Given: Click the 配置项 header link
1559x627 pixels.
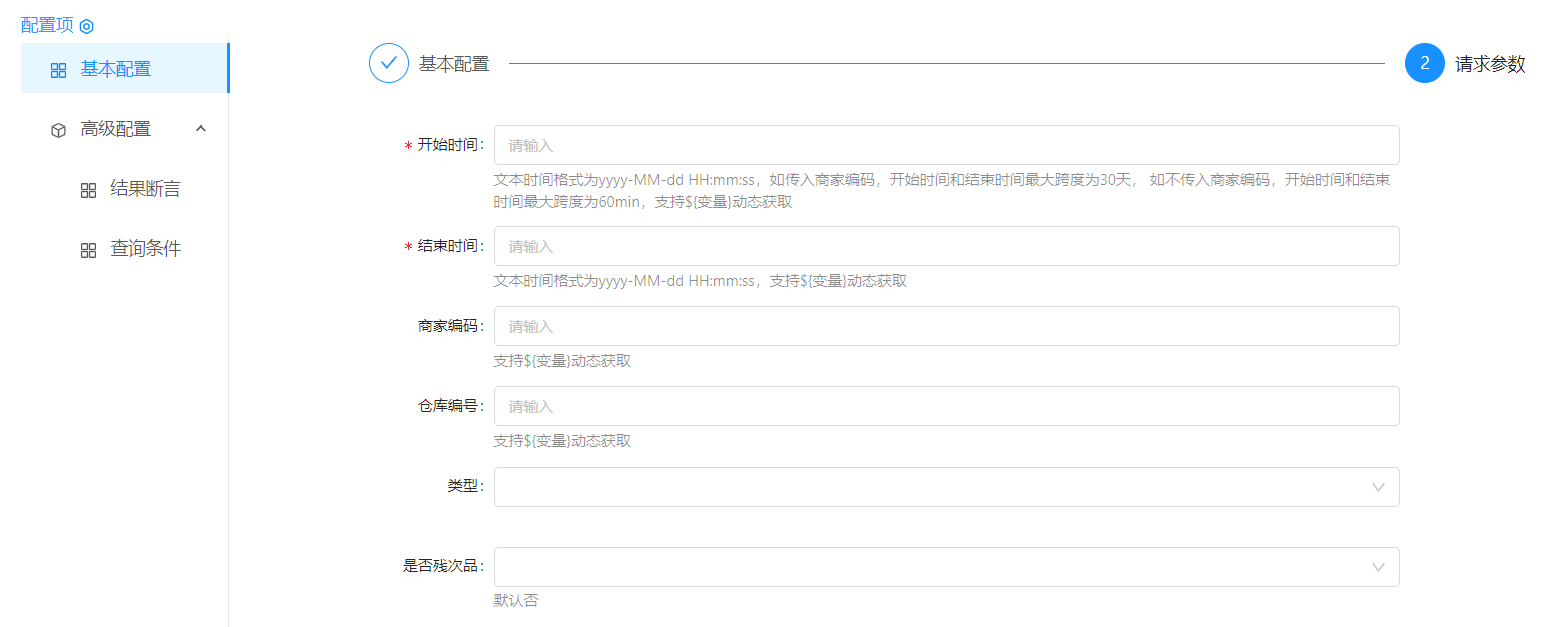Looking at the screenshot, I should point(47,25).
